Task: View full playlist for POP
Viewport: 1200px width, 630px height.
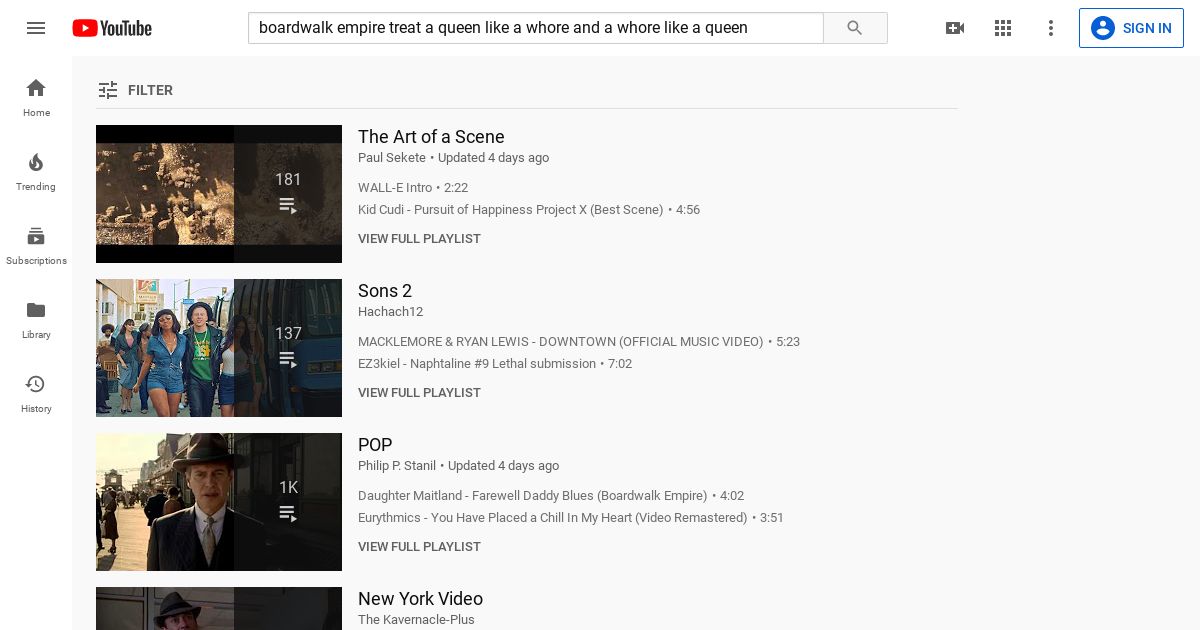Action: click(419, 547)
